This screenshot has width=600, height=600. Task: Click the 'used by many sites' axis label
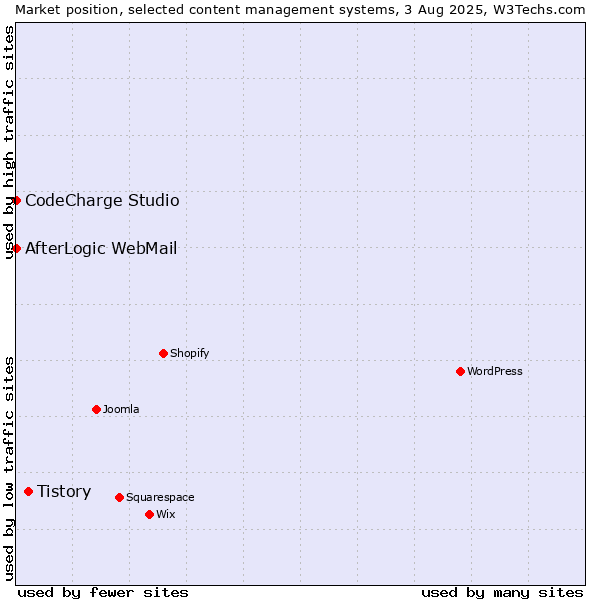(x=502, y=593)
